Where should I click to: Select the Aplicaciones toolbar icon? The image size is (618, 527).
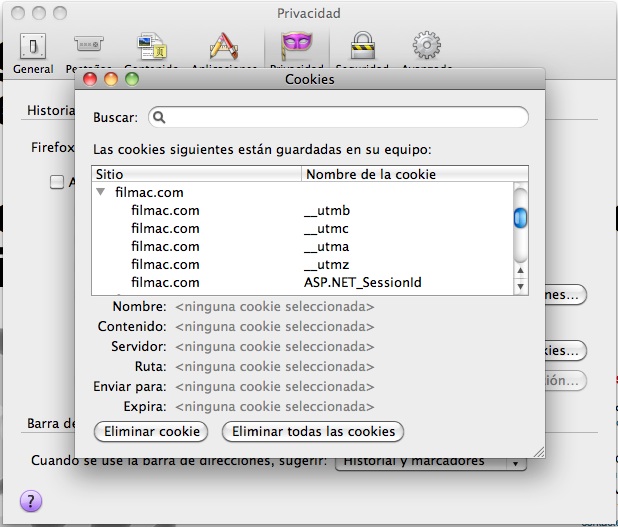[x=222, y=47]
